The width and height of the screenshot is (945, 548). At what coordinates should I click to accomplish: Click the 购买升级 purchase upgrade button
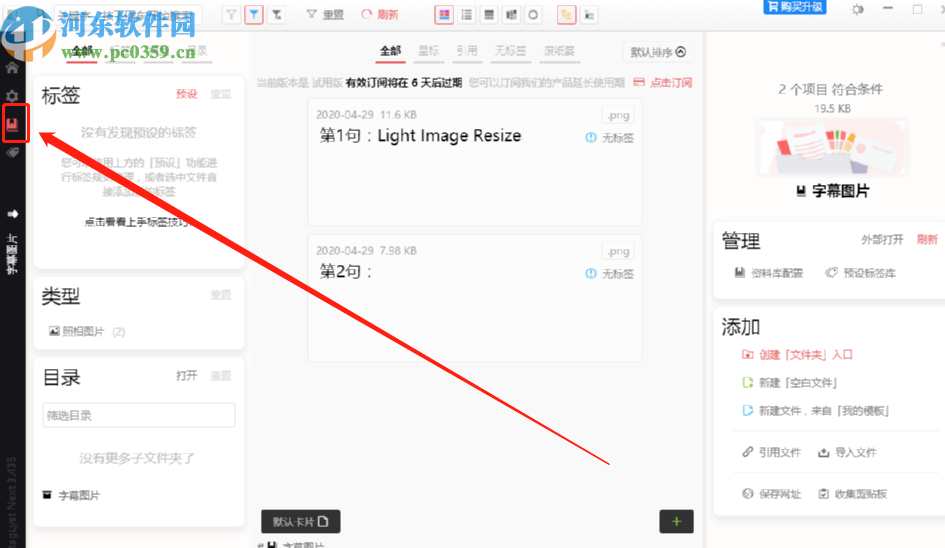coord(794,7)
